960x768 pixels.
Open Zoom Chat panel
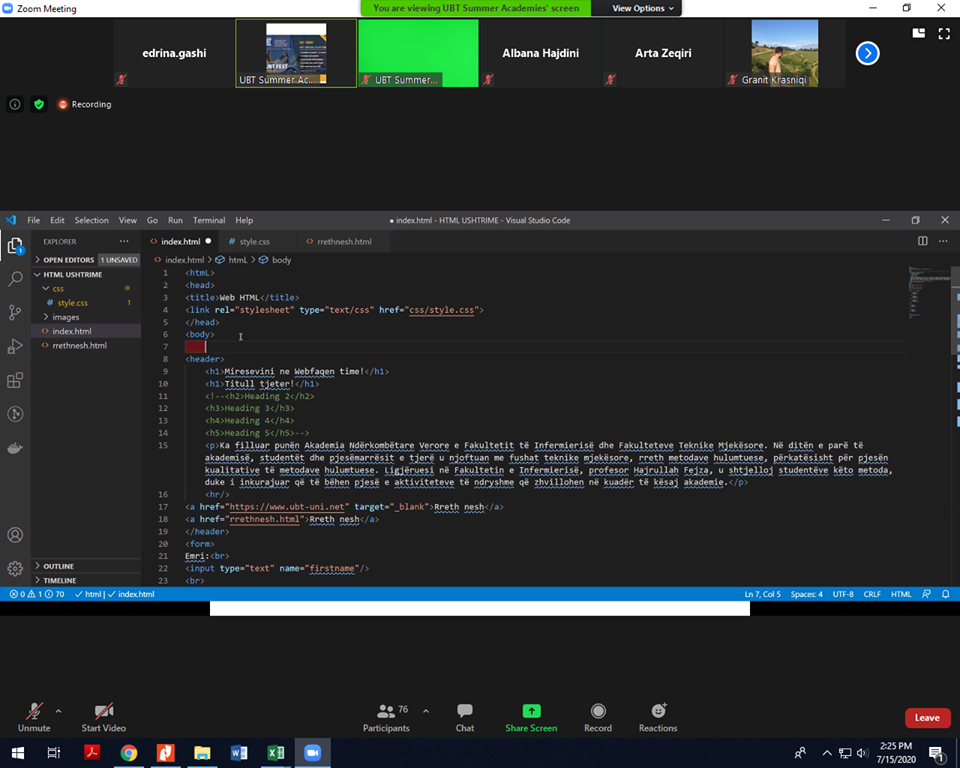[x=465, y=717]
